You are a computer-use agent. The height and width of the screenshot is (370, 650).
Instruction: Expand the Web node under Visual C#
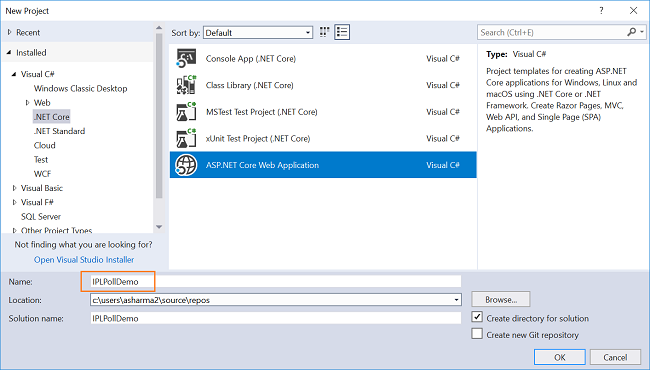27,102
